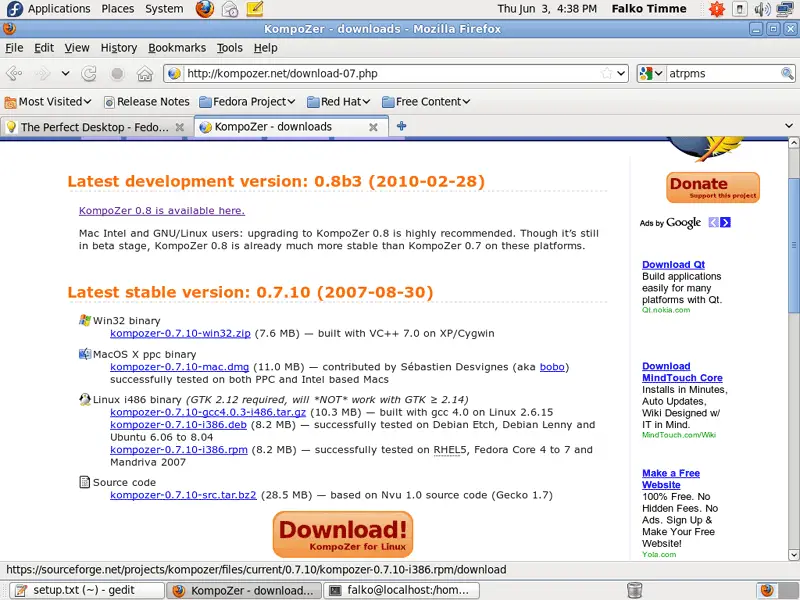This screenshot has height=600, width=800.
Task: Expand the Red Hat bookmark folder
Action: click(338, 102)
